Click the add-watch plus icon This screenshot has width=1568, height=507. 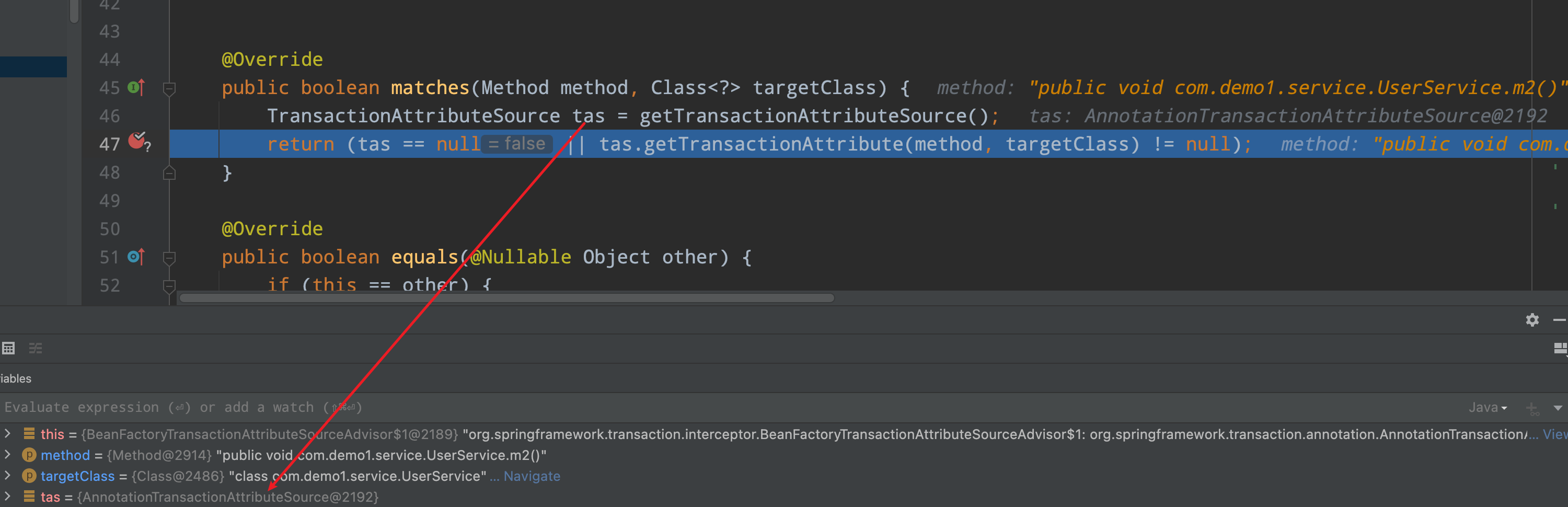click(x=1531, y=408)
